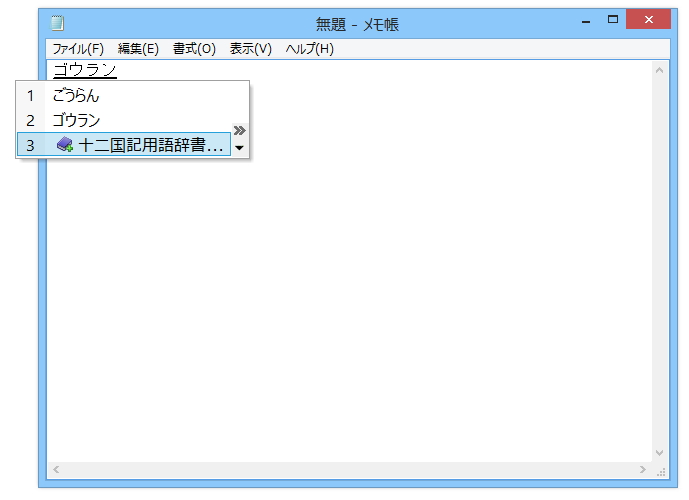Minimize the メモ帳 window
This screenshot has width=689, height=500.
(x=586, y=20)
